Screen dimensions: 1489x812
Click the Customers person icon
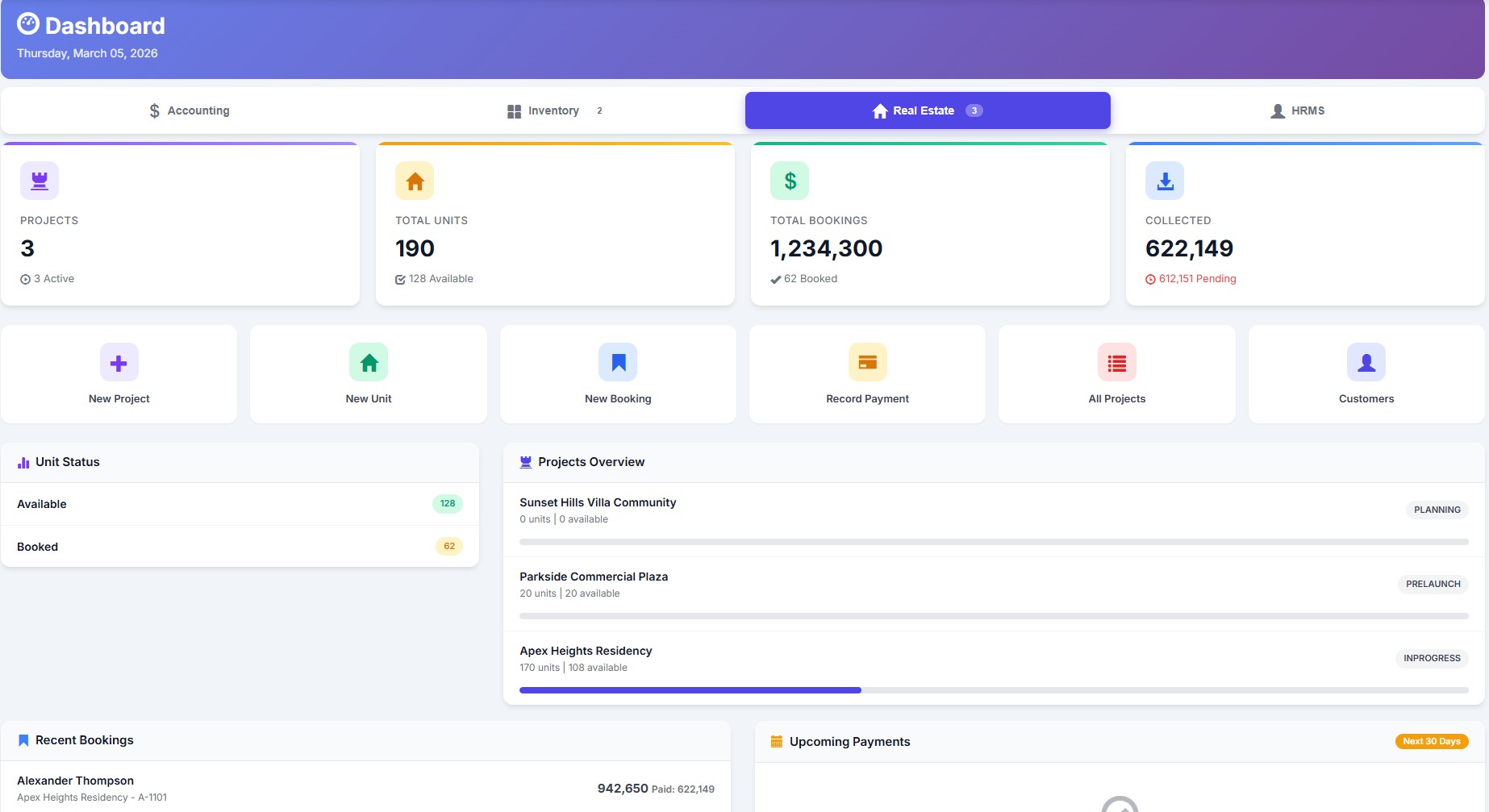[x=1366, y=362]
